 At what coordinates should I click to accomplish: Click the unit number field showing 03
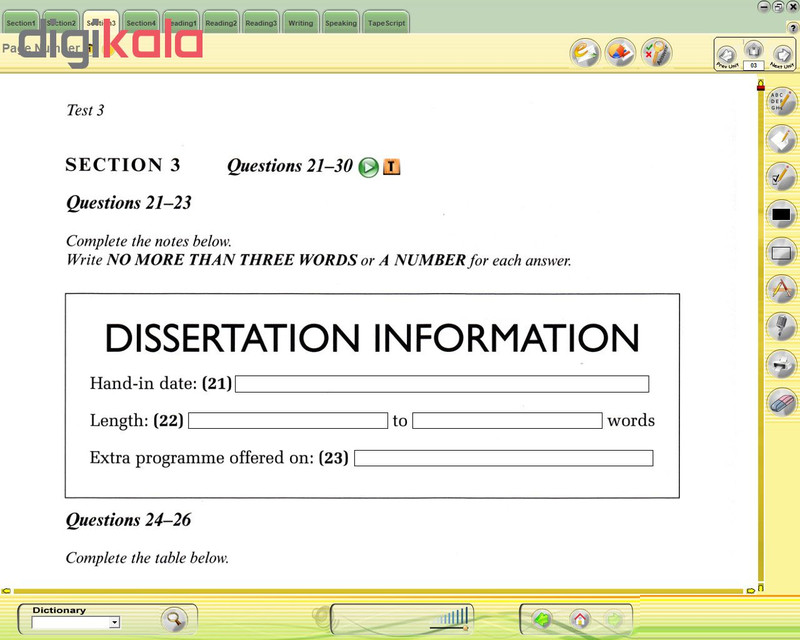coord(754,65)
